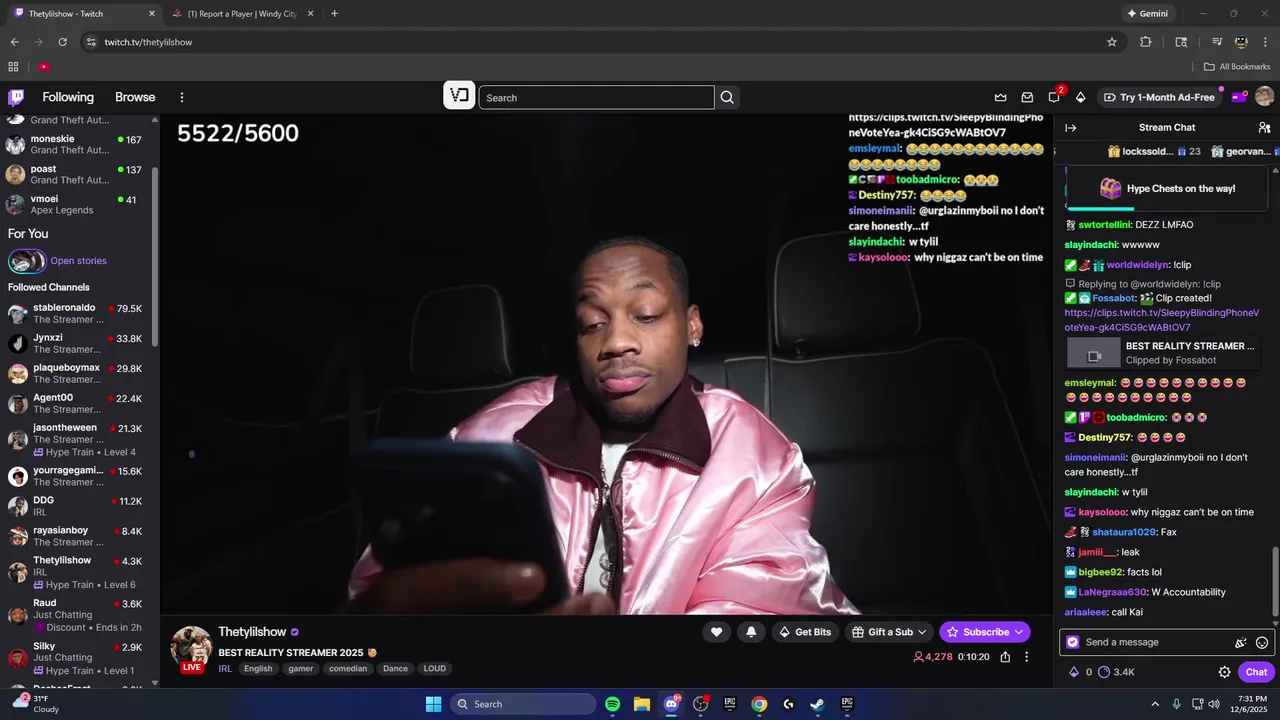Click the Bits balance icon in chat
This screenshot has width=1280, height=720.
pos(1074,672)
